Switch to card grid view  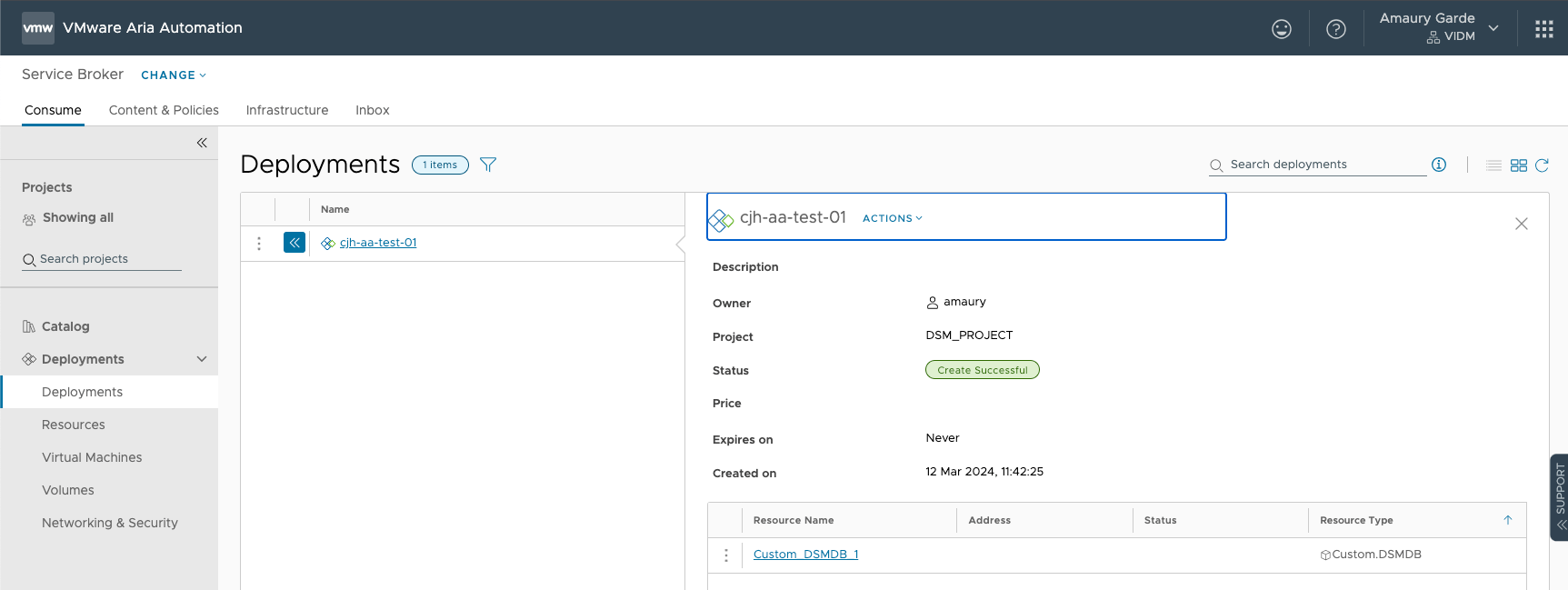pos(1519,165)
